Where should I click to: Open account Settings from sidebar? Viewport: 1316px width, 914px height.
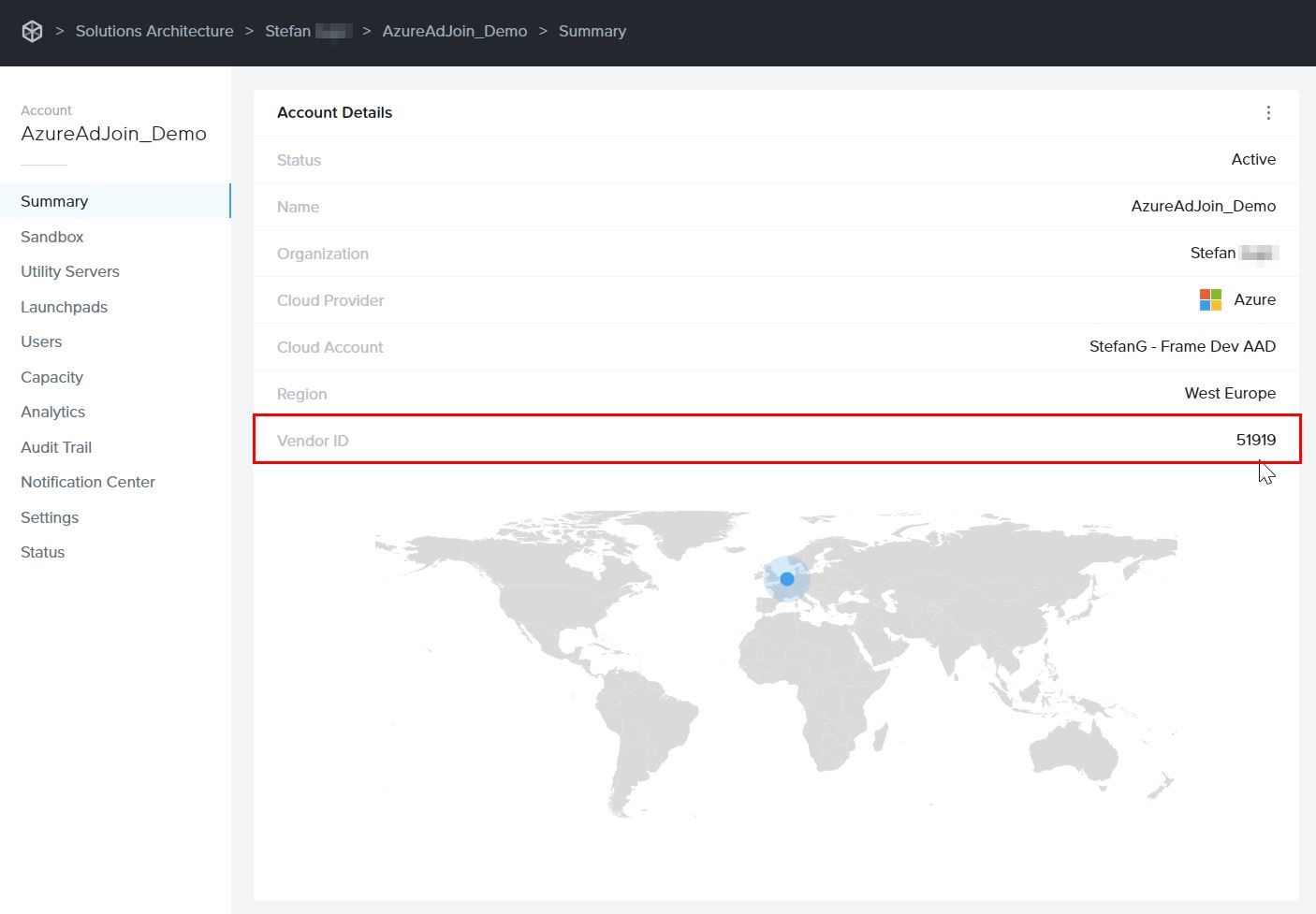click(50, 518)
